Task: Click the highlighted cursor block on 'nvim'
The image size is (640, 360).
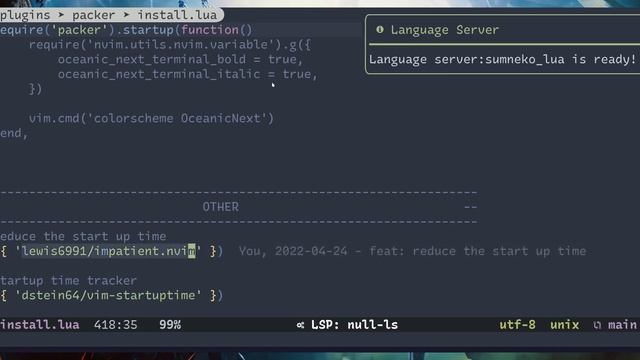Action: pyautogui.click(x=191, y=251)
